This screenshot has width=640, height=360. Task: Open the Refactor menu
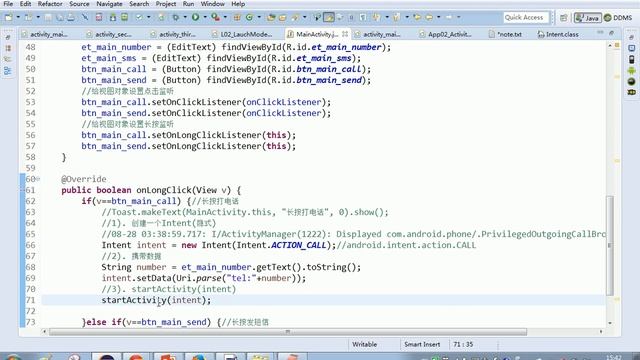pyautogui.click(x=50, y=4)
